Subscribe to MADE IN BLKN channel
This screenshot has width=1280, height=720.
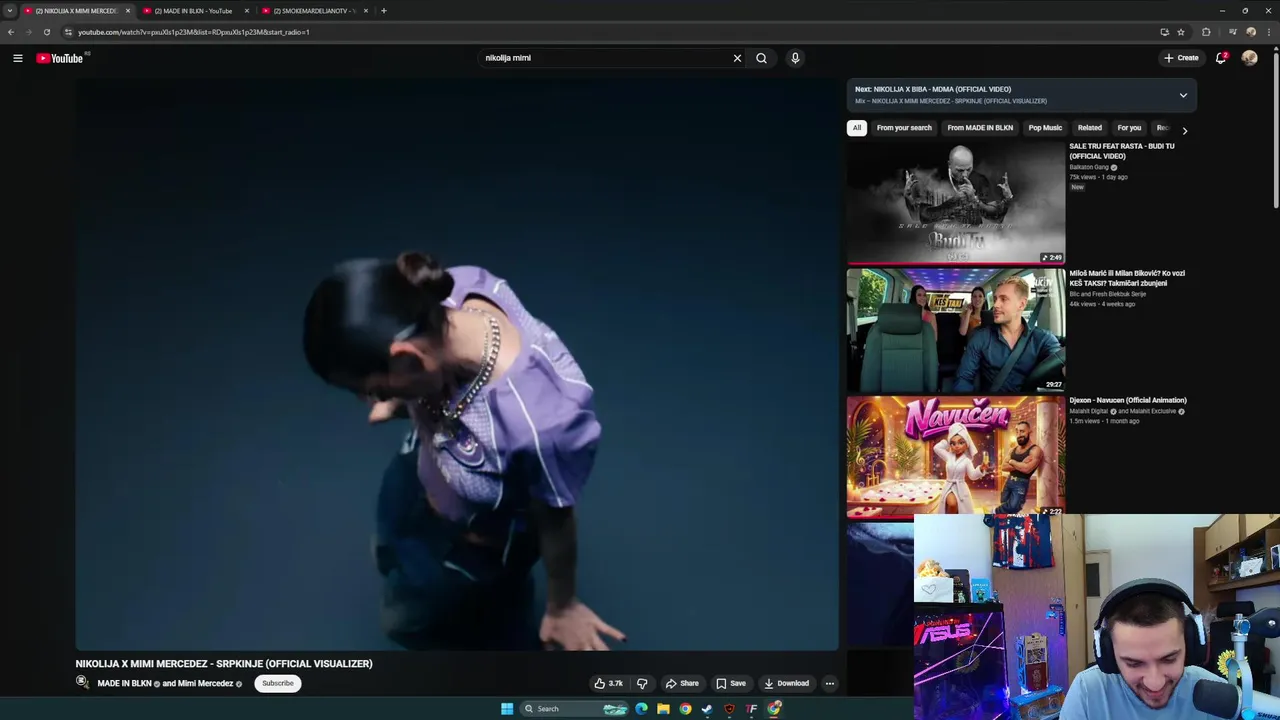tap(278, 684)
